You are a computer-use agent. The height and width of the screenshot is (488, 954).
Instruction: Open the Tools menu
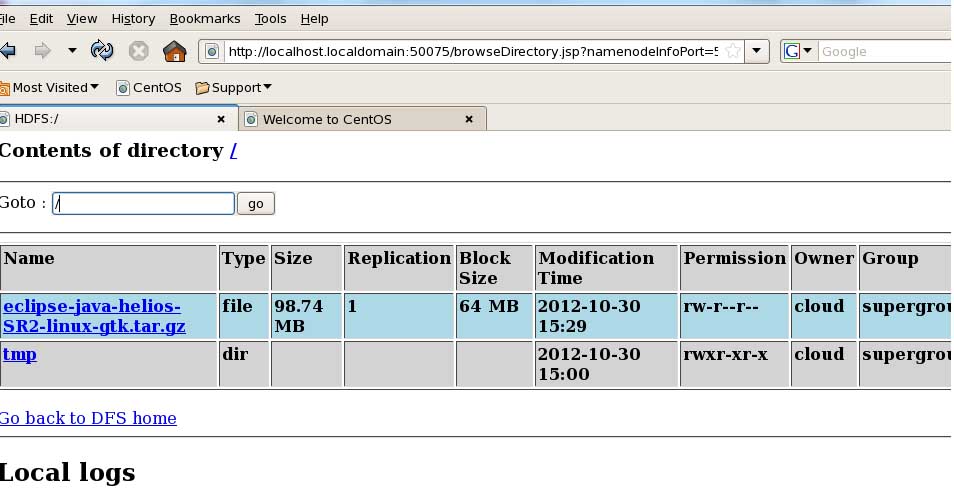click(x=271, y=19)
